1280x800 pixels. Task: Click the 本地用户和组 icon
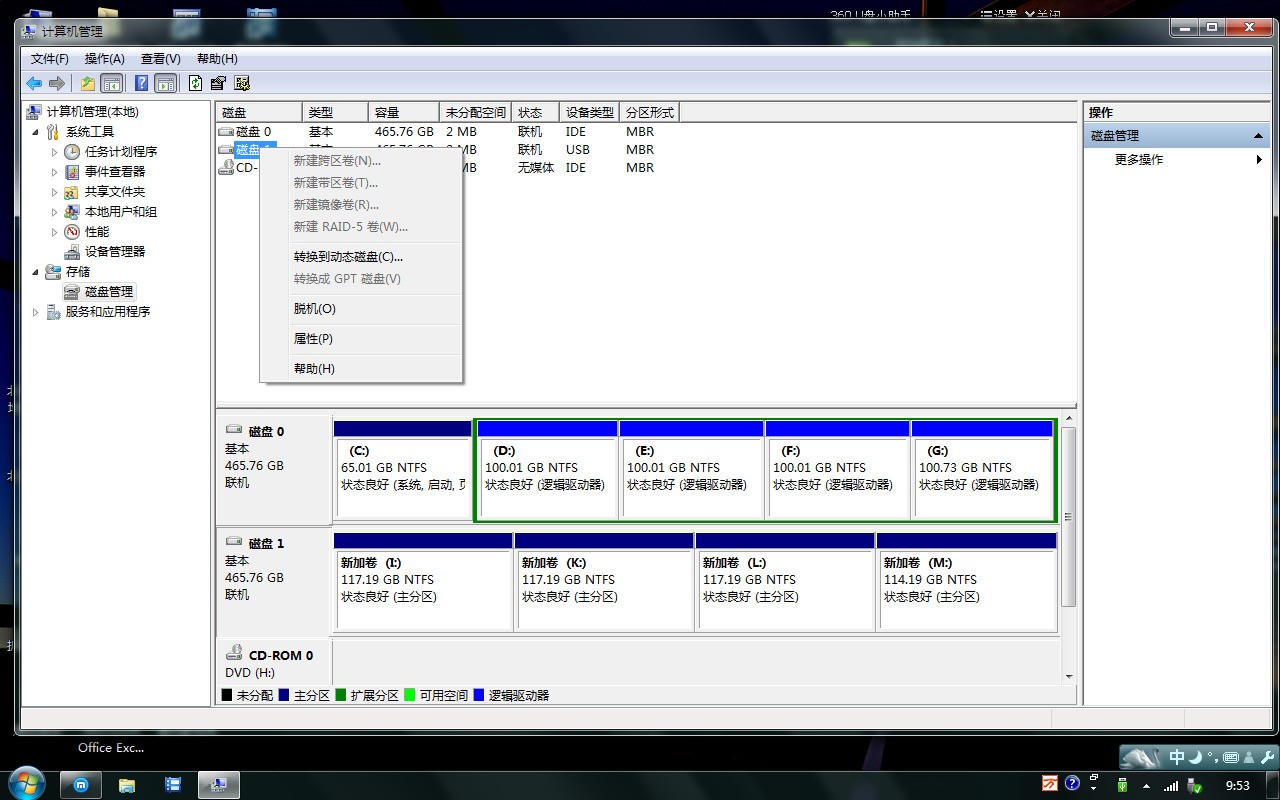(x=72, y=212)
